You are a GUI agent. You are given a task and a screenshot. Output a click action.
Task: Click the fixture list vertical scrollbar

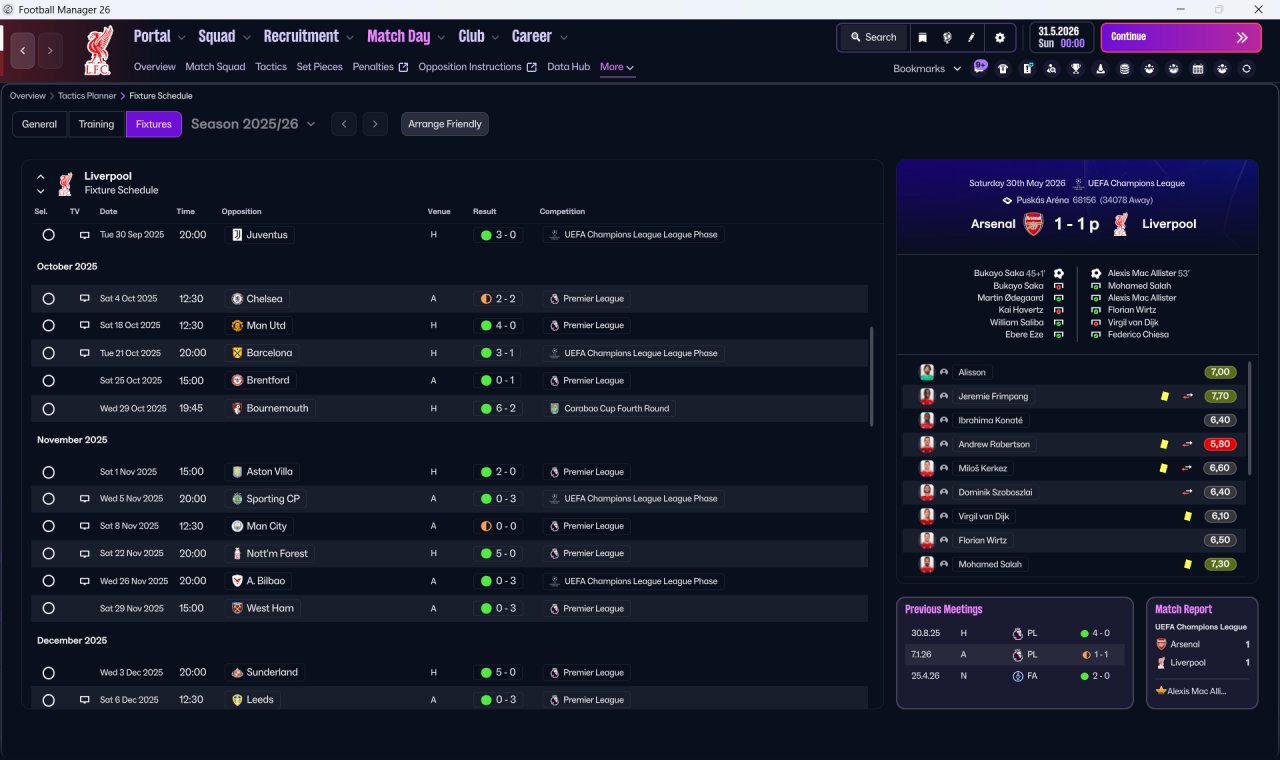point(873,376)
